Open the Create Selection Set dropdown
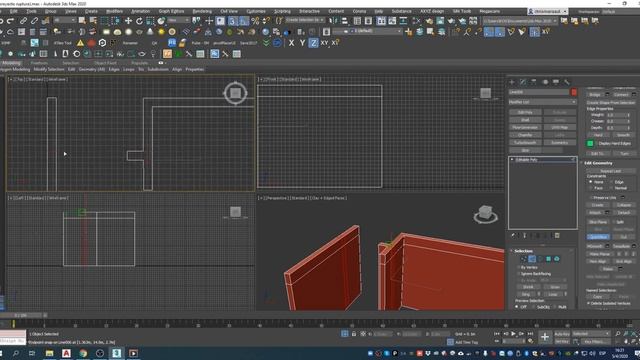640x360 pixels. (305, 20)
